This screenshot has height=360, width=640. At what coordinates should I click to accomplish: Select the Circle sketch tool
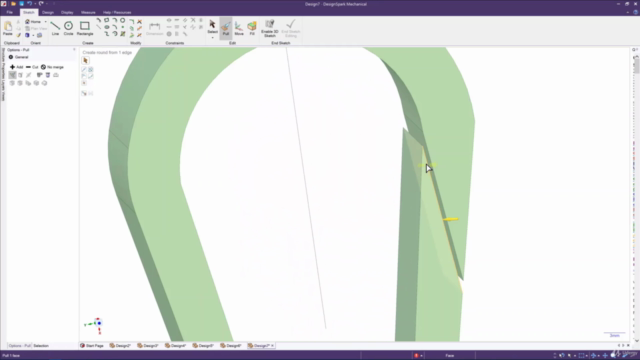68,28
